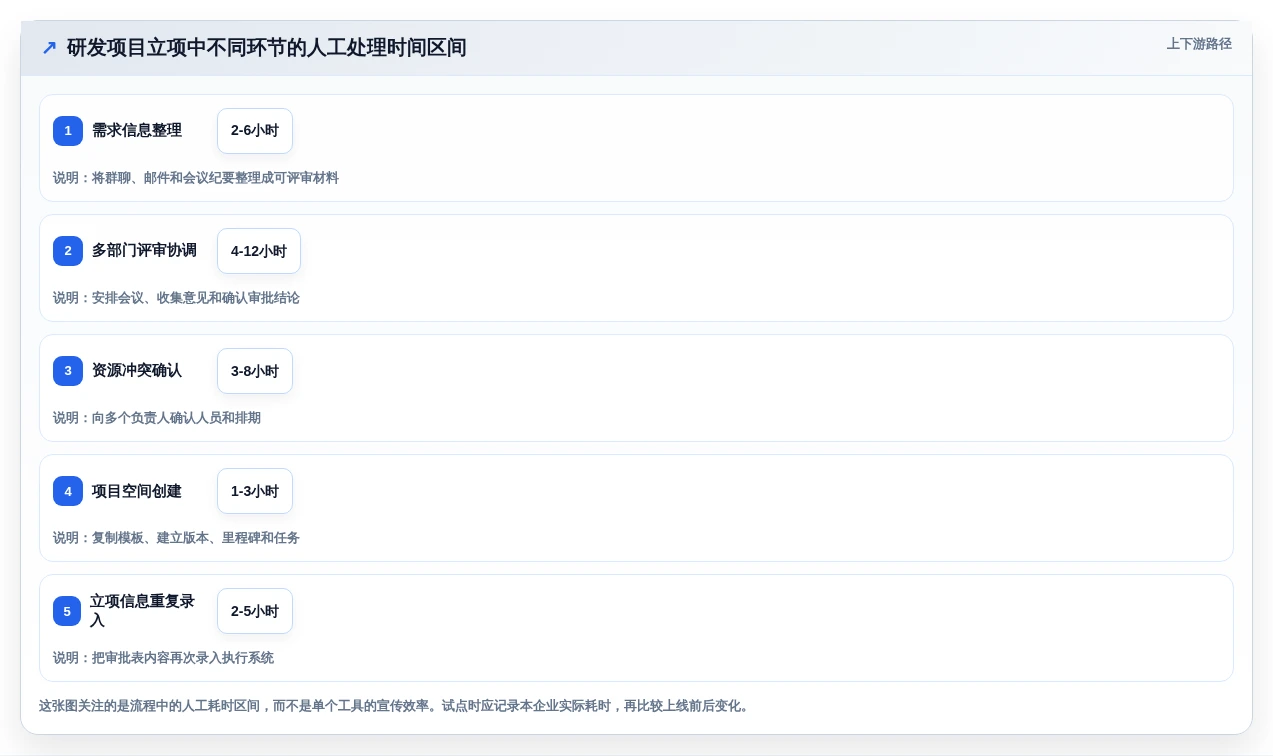Click the step 4 number badge
1273x756 pixels.
pyautogui.click(x=68, y=491)
